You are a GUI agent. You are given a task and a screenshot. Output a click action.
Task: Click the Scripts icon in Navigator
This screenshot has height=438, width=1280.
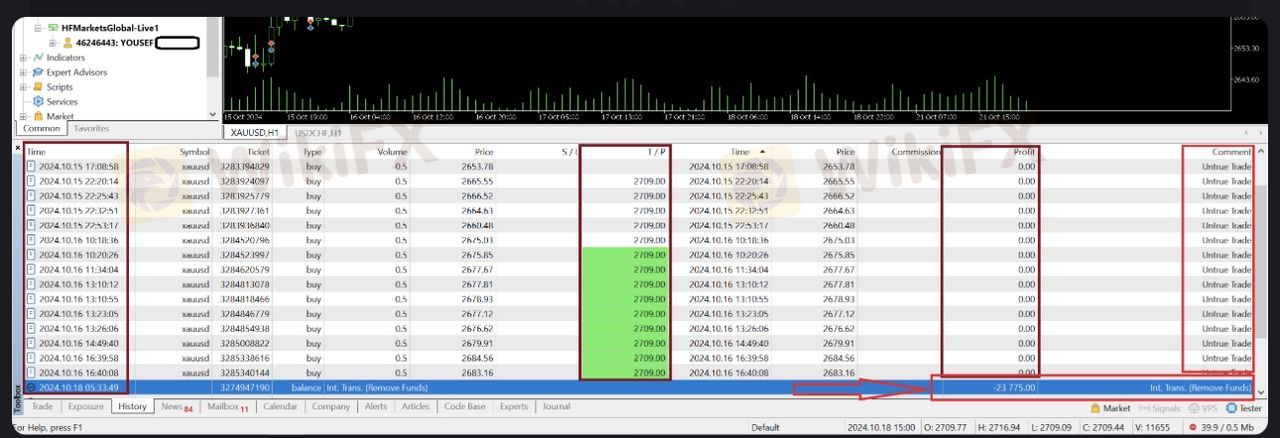38,87
